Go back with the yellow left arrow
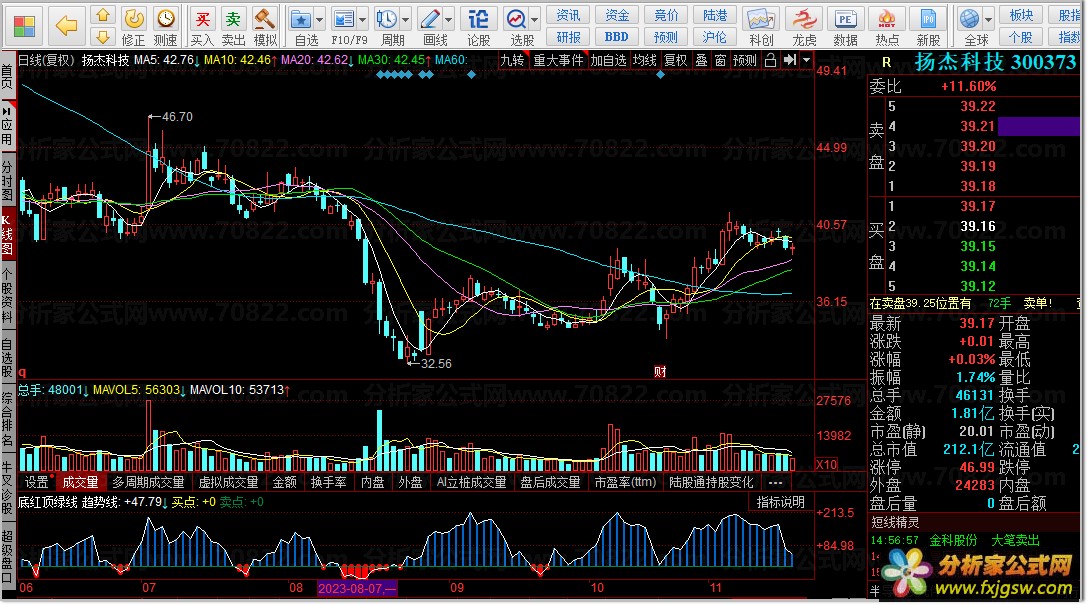1089x605 pixels. point(67,26)
